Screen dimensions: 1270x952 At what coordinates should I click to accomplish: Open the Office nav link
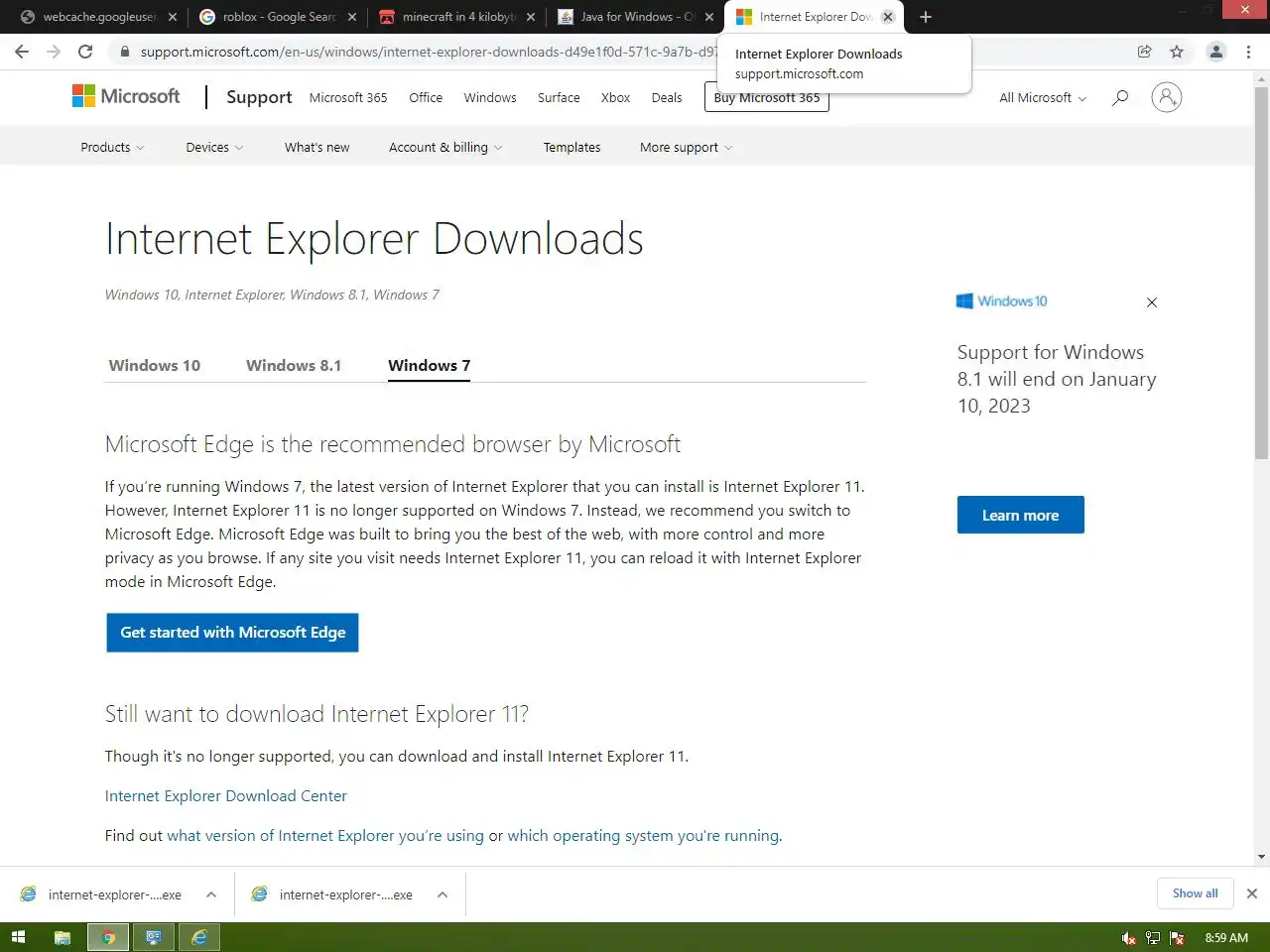click(x=426, y=97)
